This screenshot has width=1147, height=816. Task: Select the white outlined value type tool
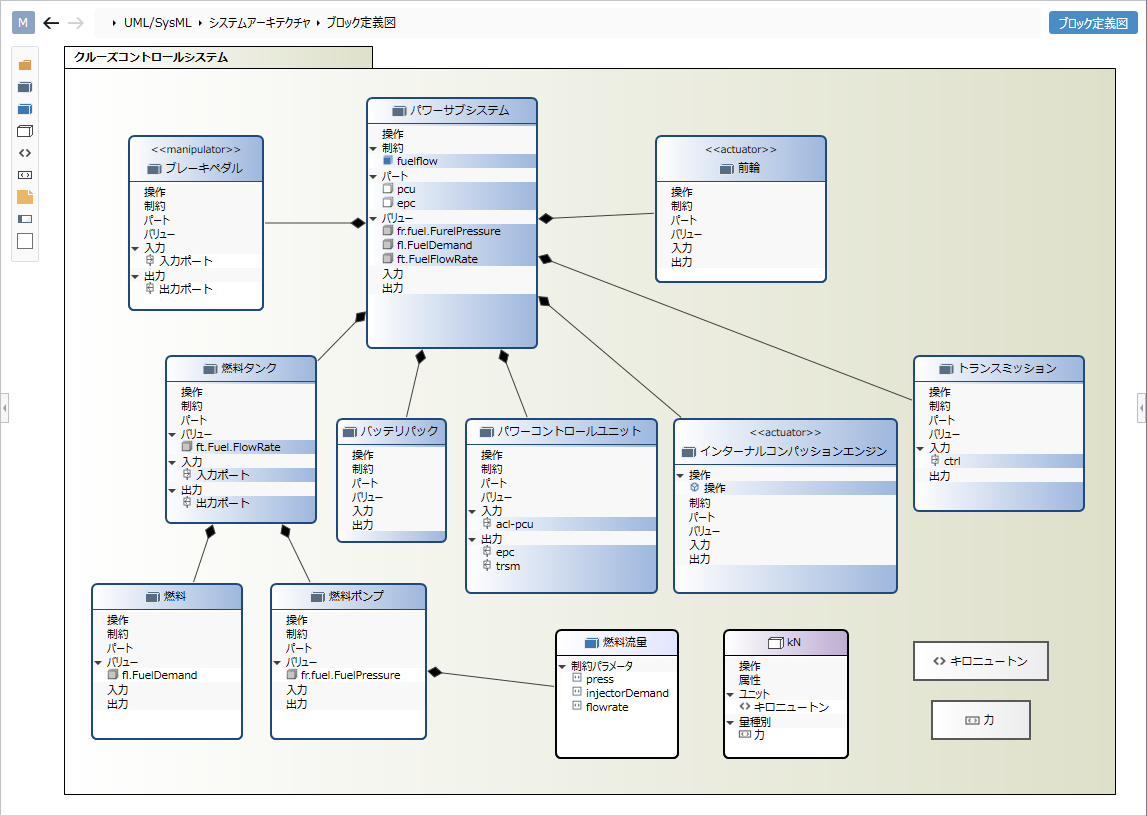[25, 131]
